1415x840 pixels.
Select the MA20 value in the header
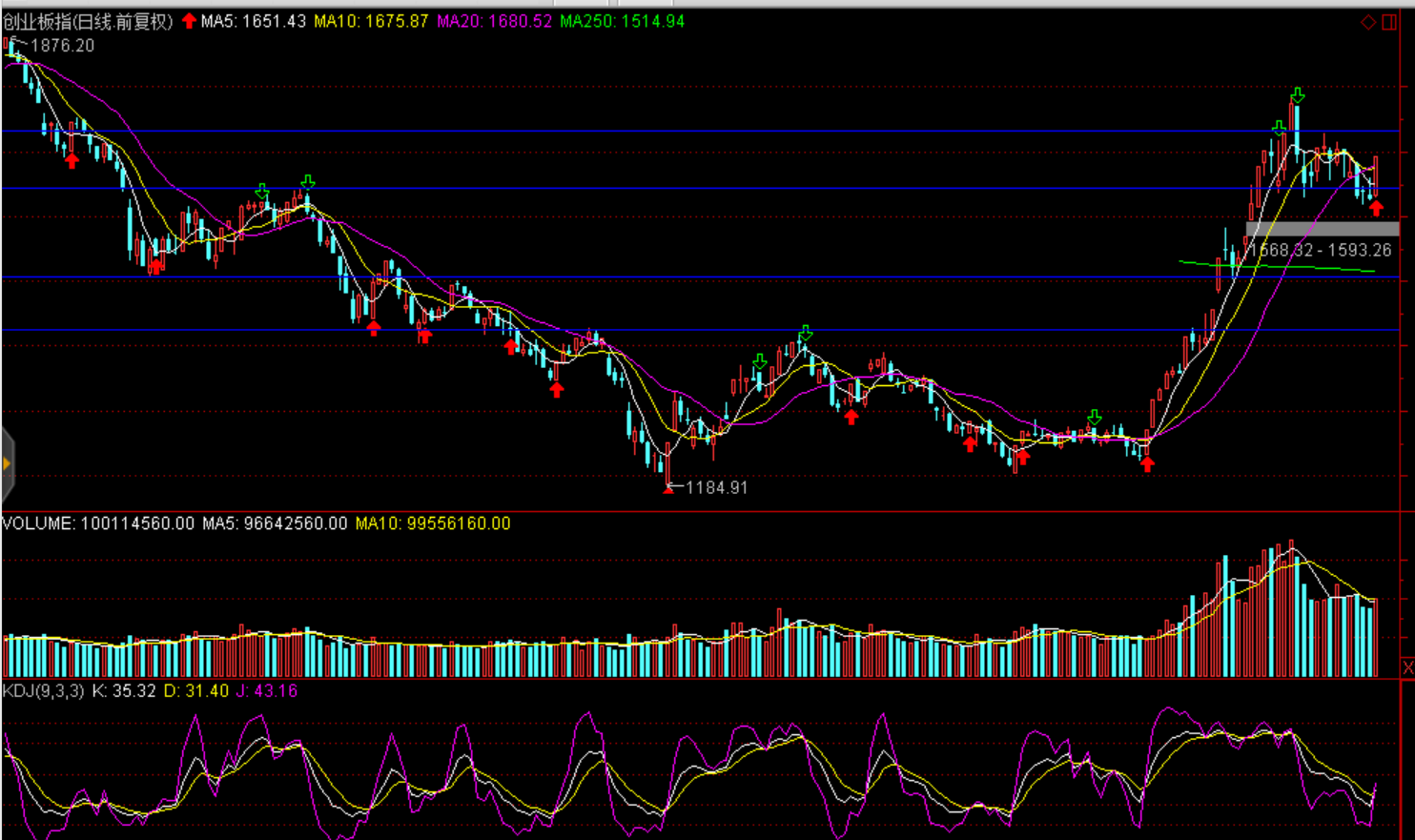(x=494, y=21)
